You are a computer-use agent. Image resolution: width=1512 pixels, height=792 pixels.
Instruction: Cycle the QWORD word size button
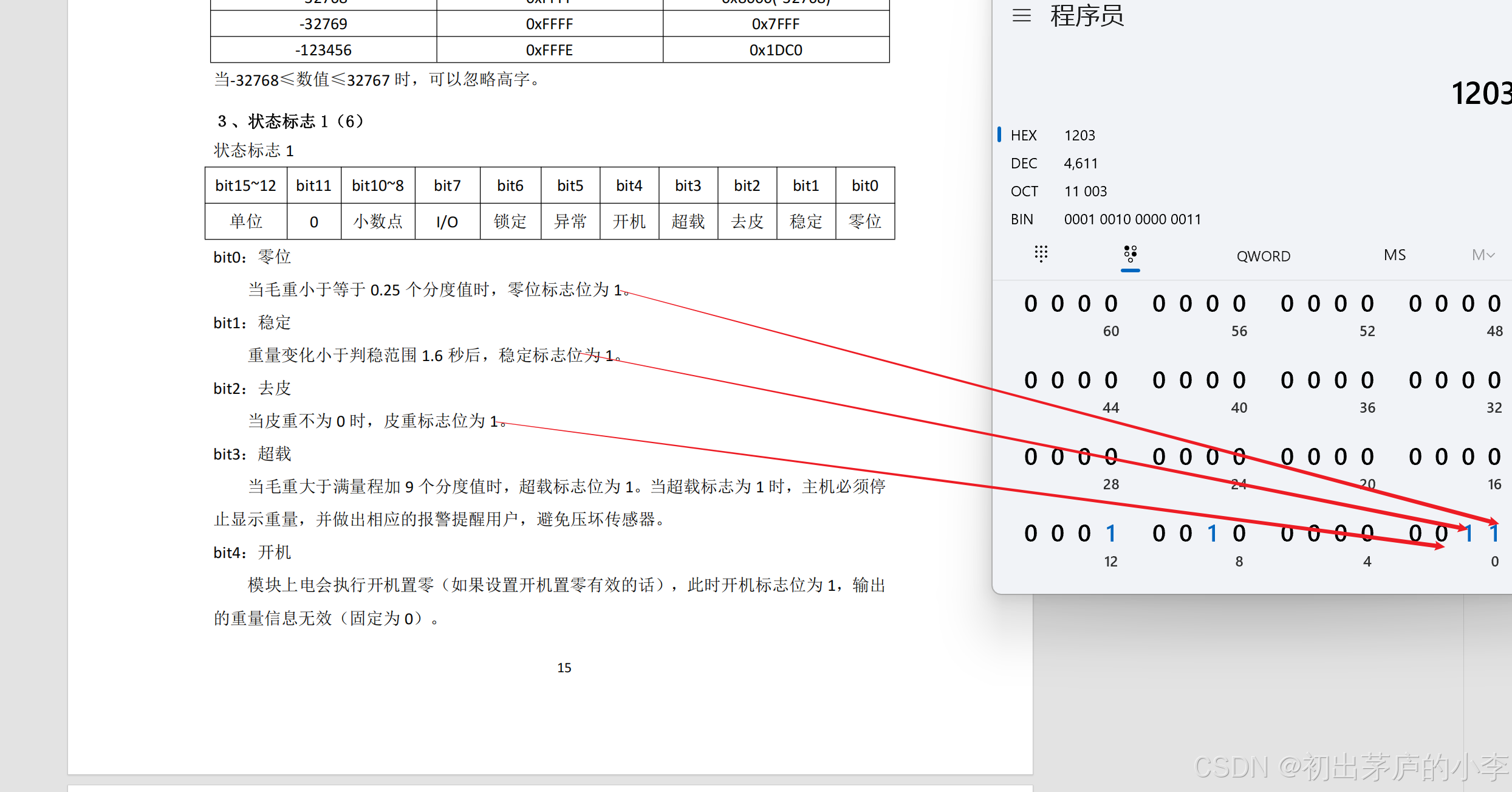point(1264,256)
